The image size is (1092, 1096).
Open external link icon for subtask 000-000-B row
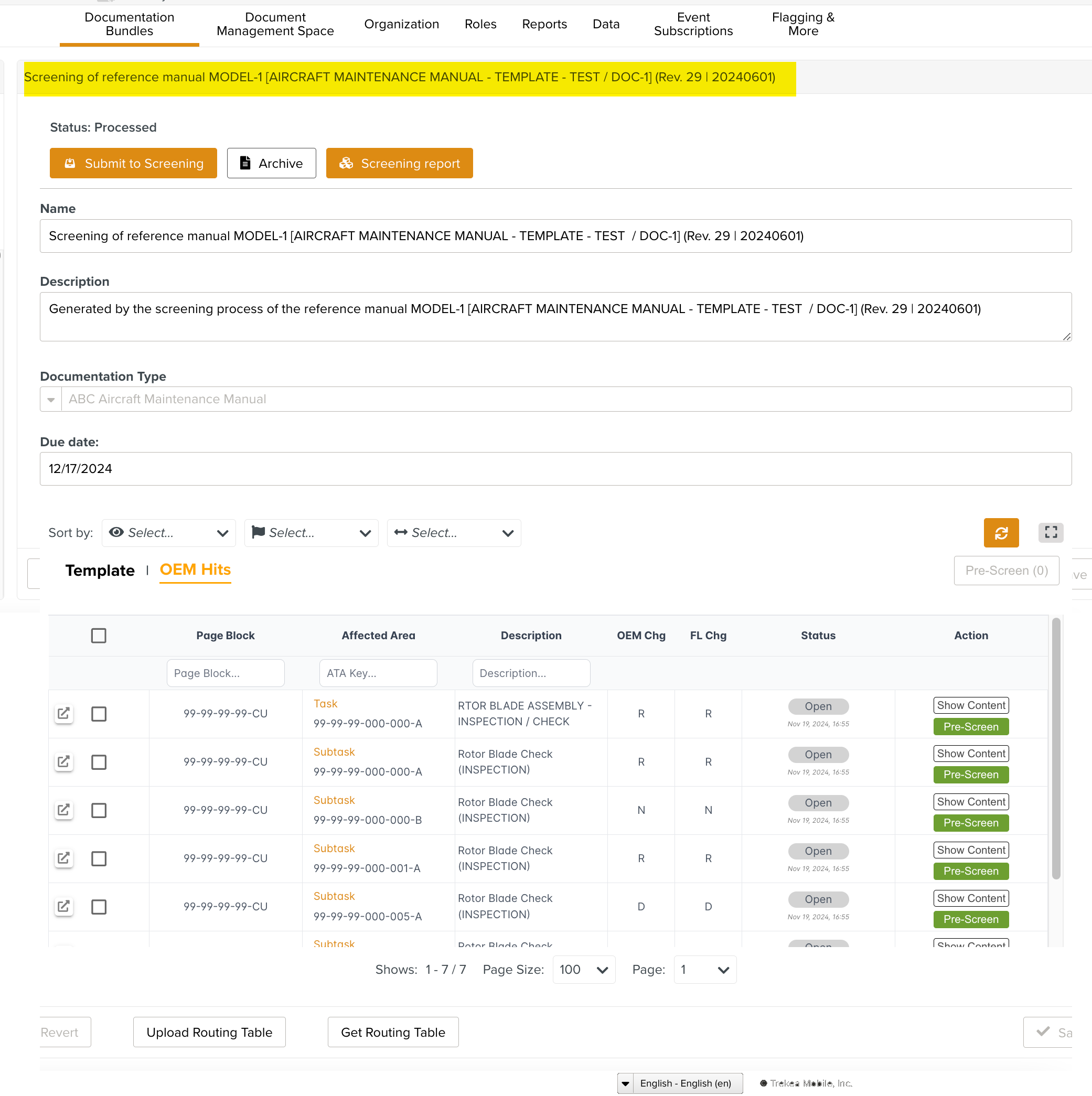(x=63, y=810)
